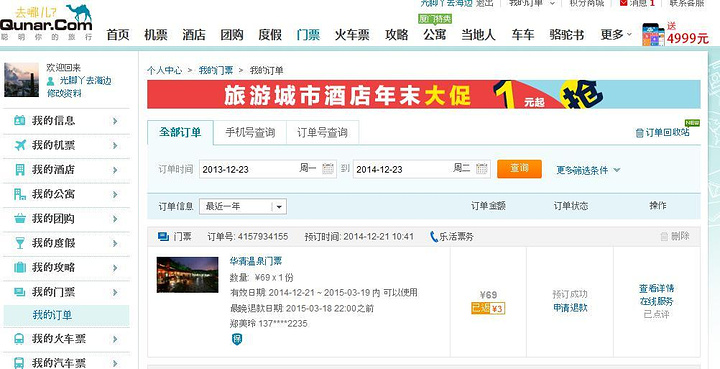Click 修改资料 under the username

click(64, 94)
